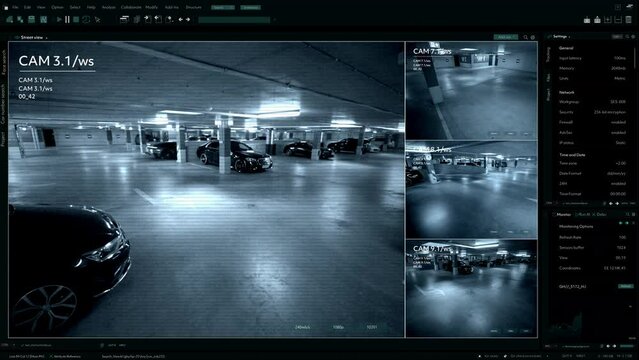Click the second briefcase icon top right
Viewport: 639px width, 360px height.
point(597,20)
